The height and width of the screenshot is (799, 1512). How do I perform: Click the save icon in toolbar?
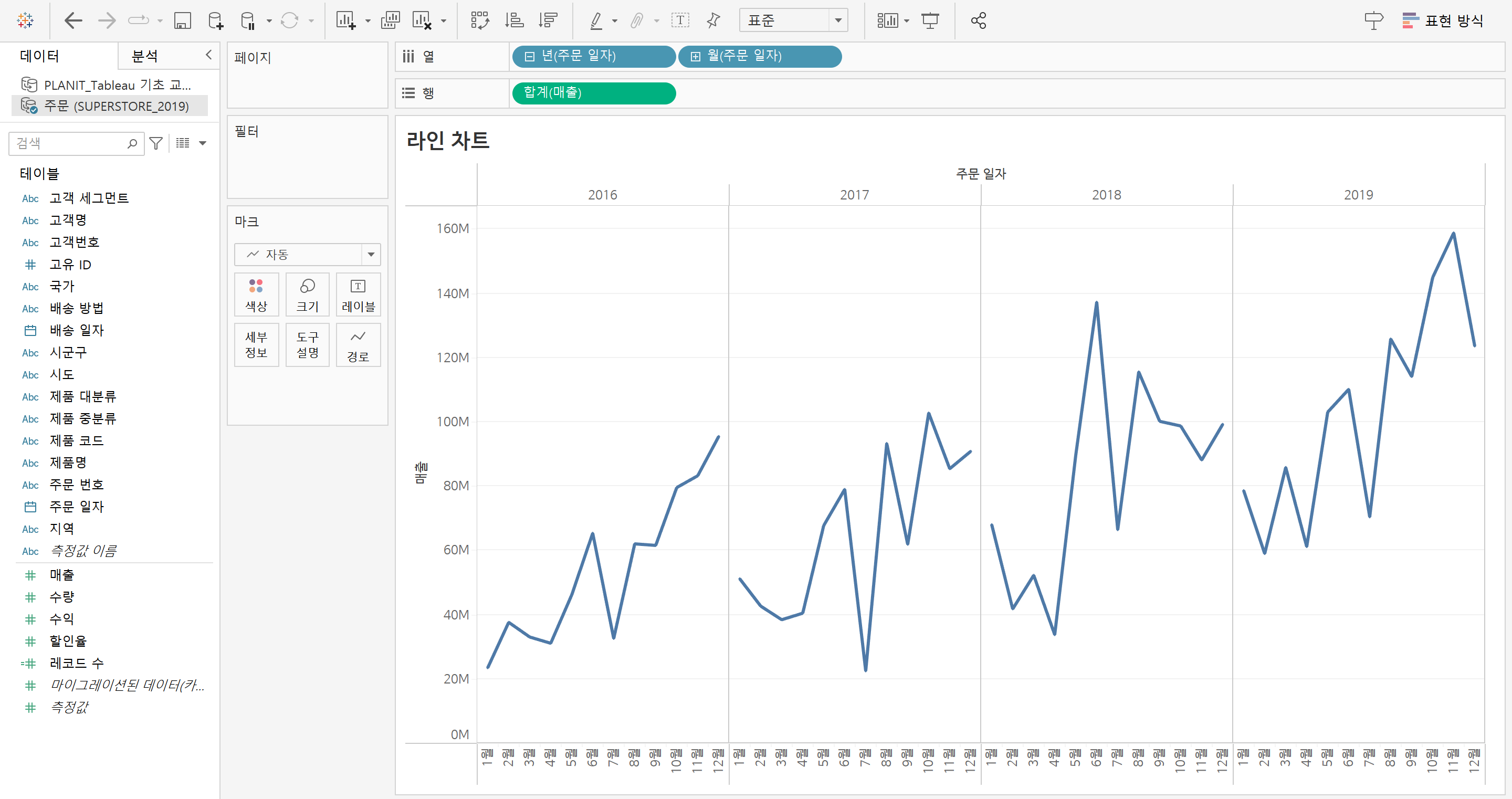182,20
